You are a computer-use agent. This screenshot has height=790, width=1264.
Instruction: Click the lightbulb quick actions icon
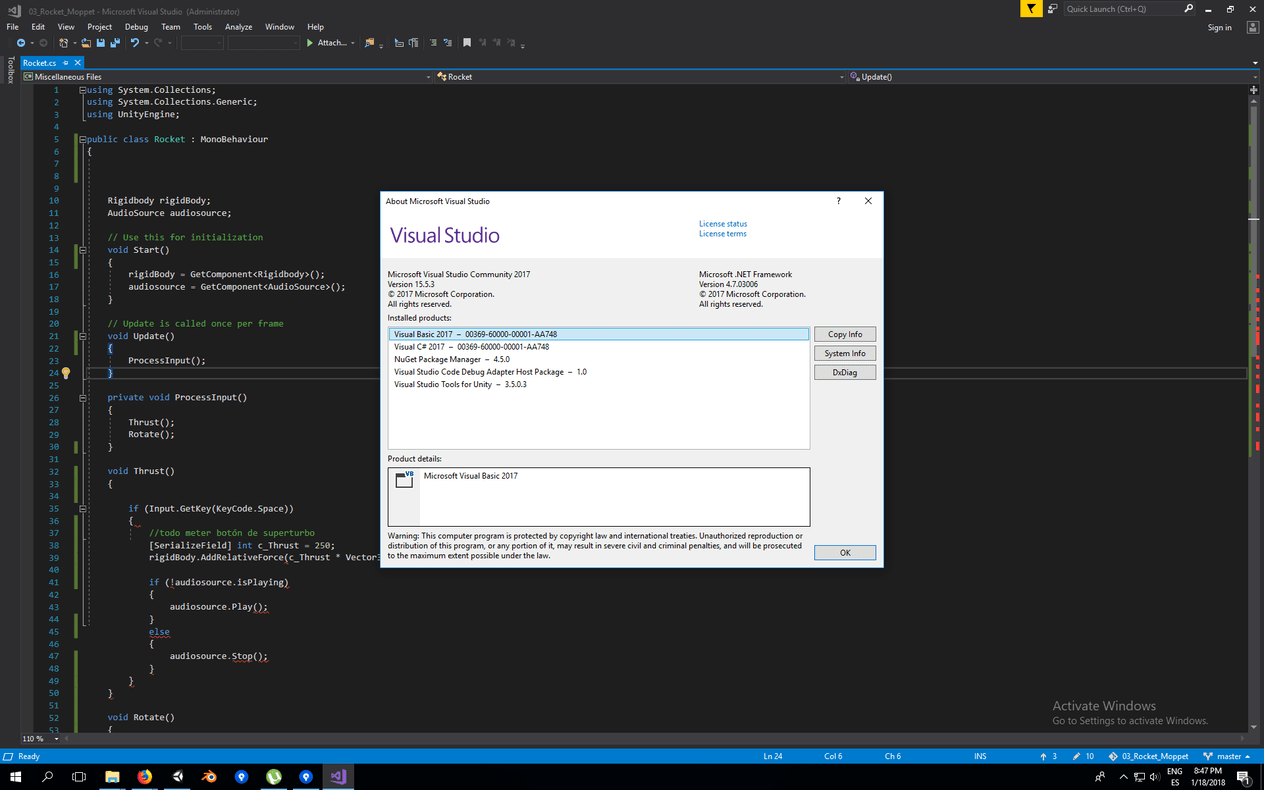[x=66, y=372]
